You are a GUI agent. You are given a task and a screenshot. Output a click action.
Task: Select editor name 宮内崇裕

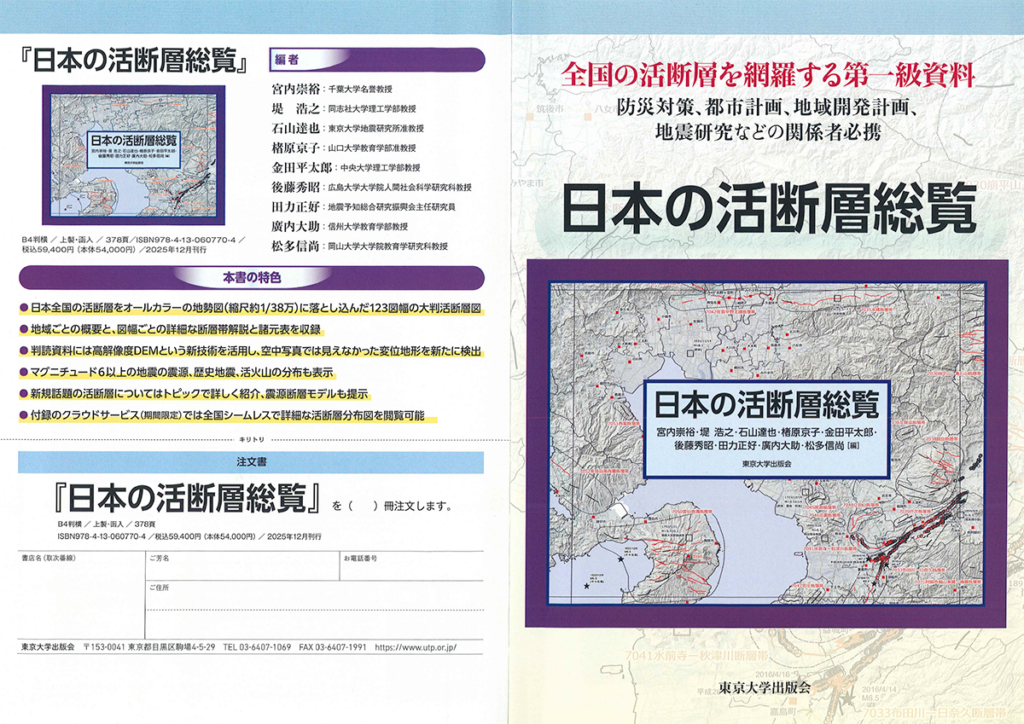pyautogui.click(x=296, y=89)
